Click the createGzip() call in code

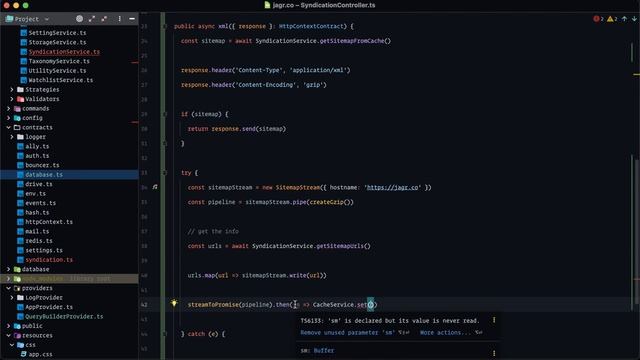(x=332, y=202)
